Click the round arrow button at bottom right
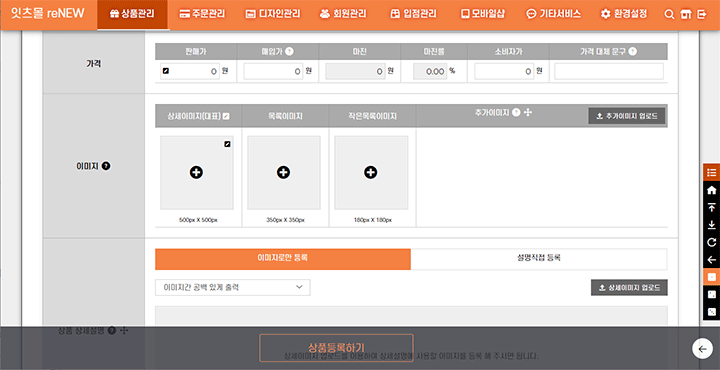Screen dimensions: 720x370 click(702, 349)
